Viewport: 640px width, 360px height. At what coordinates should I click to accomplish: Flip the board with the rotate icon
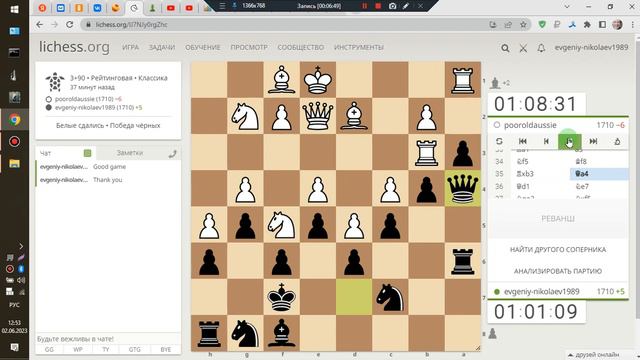[x=499, y=141]
